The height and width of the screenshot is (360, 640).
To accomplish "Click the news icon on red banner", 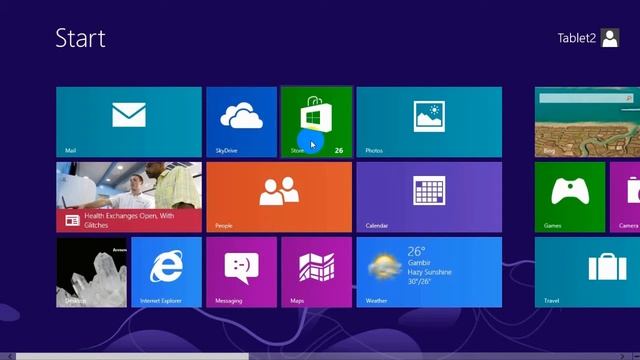I will pyautogui.click(x=72, y=220).
